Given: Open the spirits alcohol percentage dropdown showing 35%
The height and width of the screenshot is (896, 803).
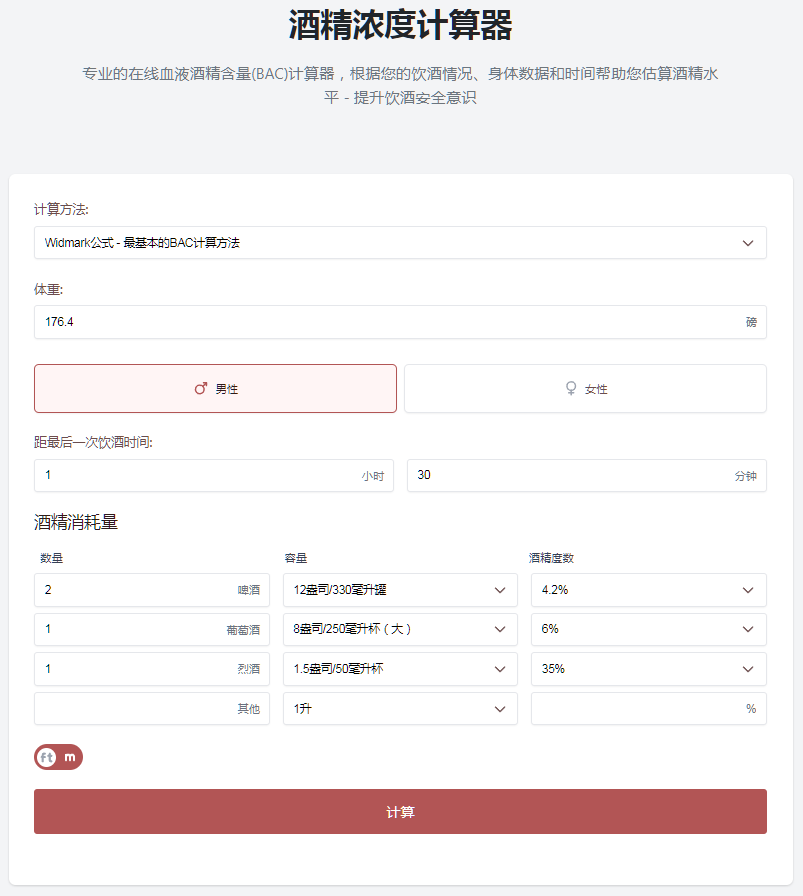Looking at the screenshot, I should pos(648,669).
